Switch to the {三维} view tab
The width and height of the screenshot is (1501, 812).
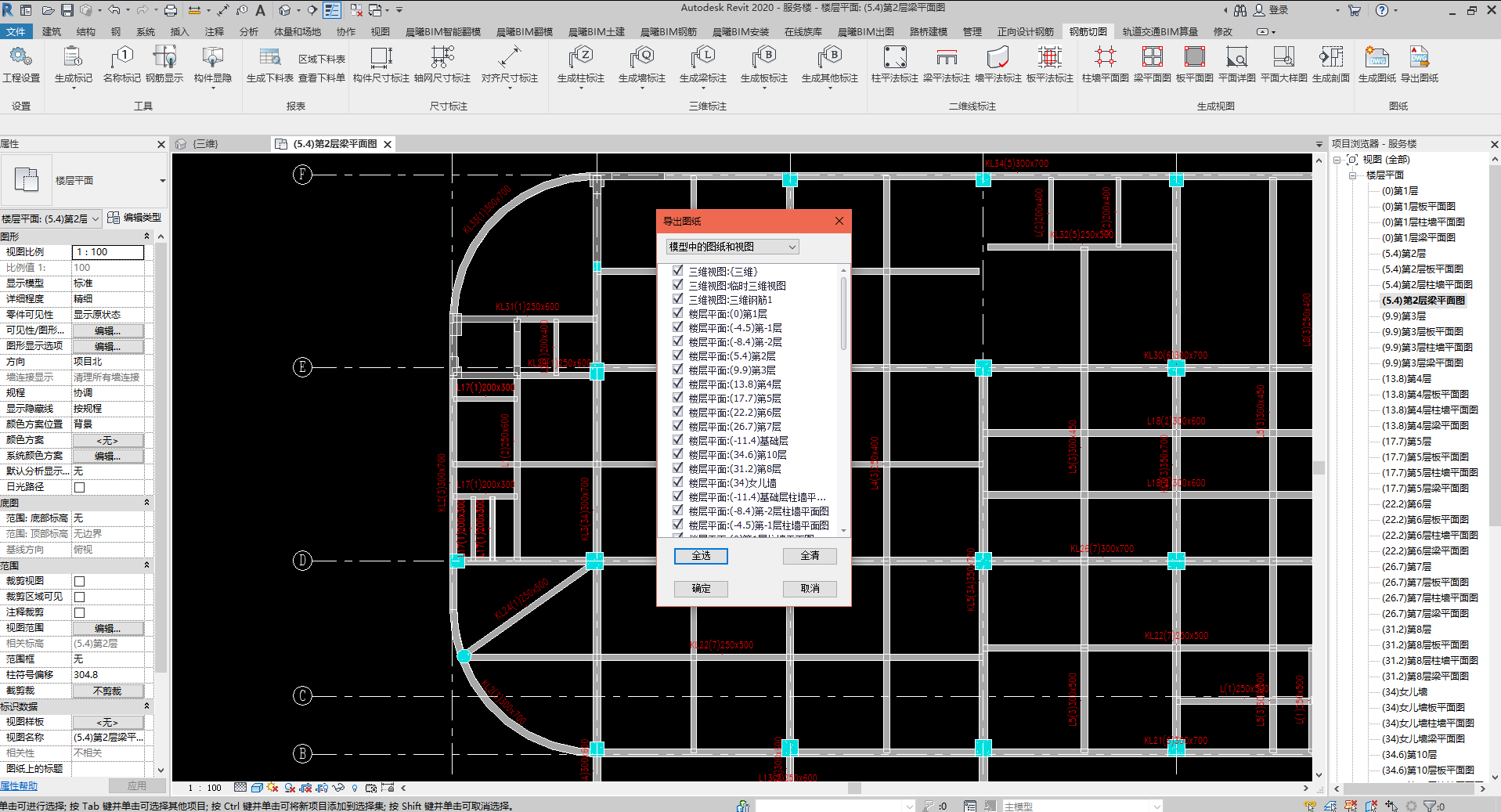click(206, 144)
